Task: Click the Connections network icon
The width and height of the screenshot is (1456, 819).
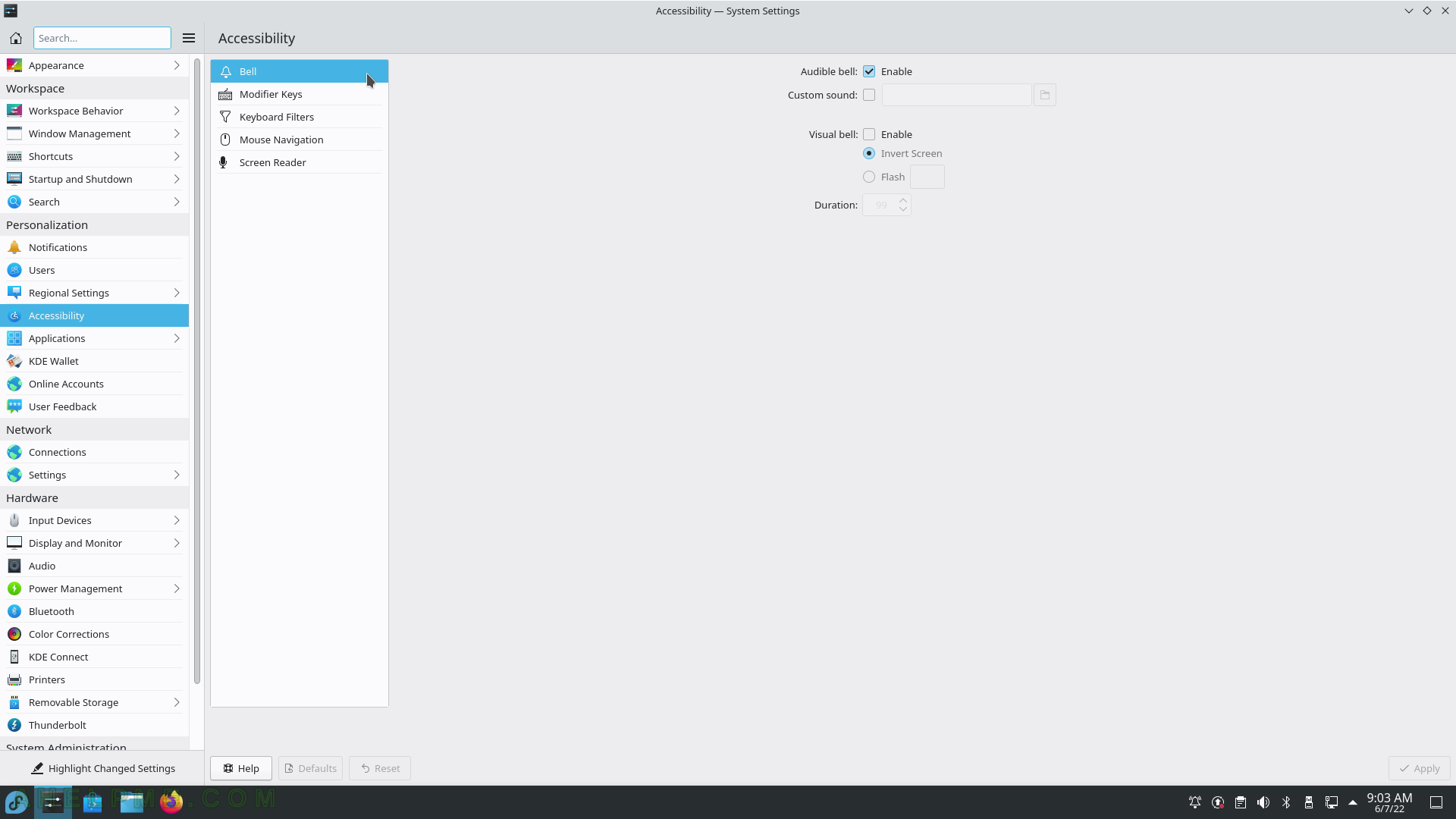Action: pos(14,452)
